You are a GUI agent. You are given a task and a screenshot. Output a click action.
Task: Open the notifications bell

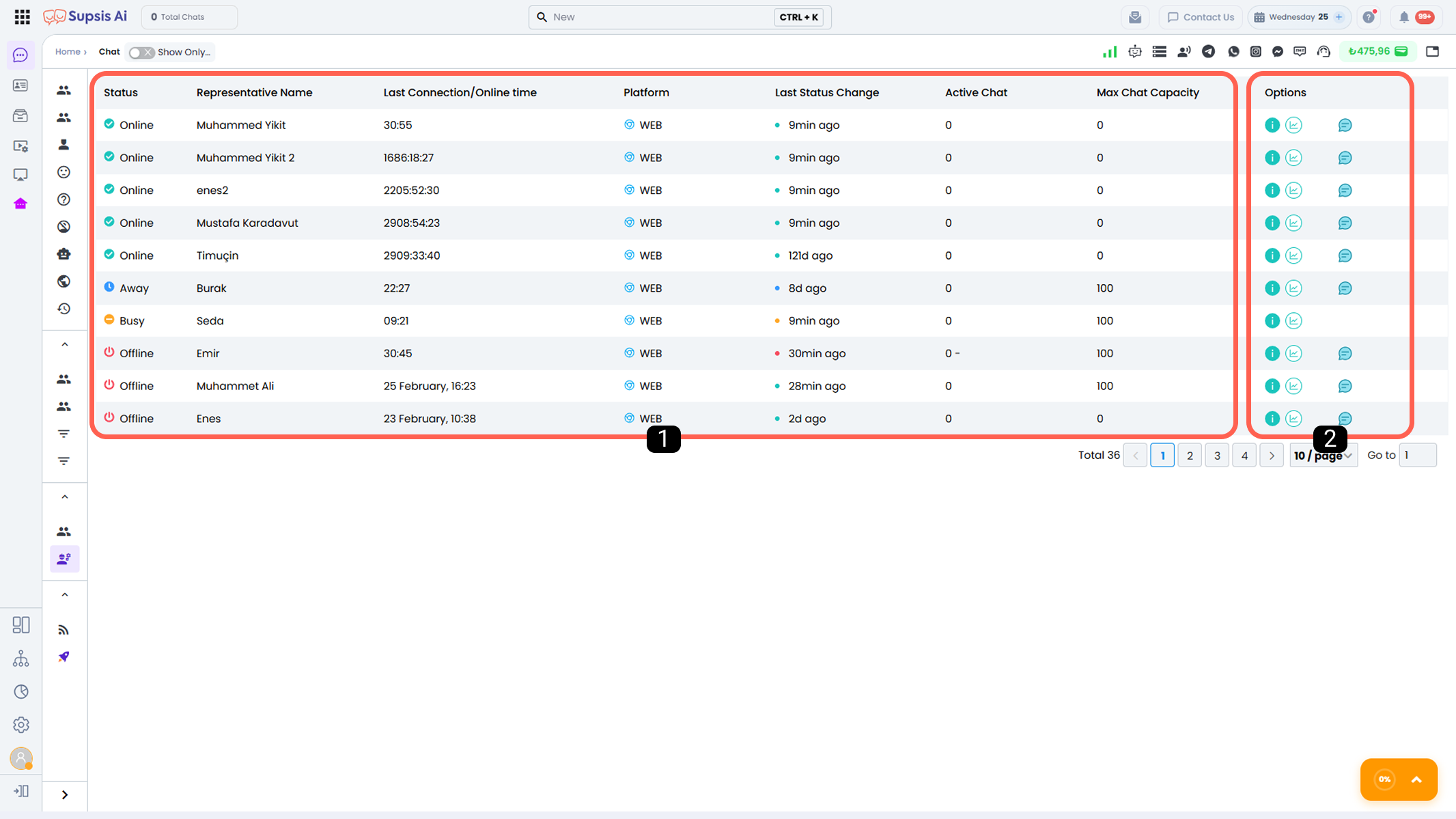click(x=1404, y=17)
